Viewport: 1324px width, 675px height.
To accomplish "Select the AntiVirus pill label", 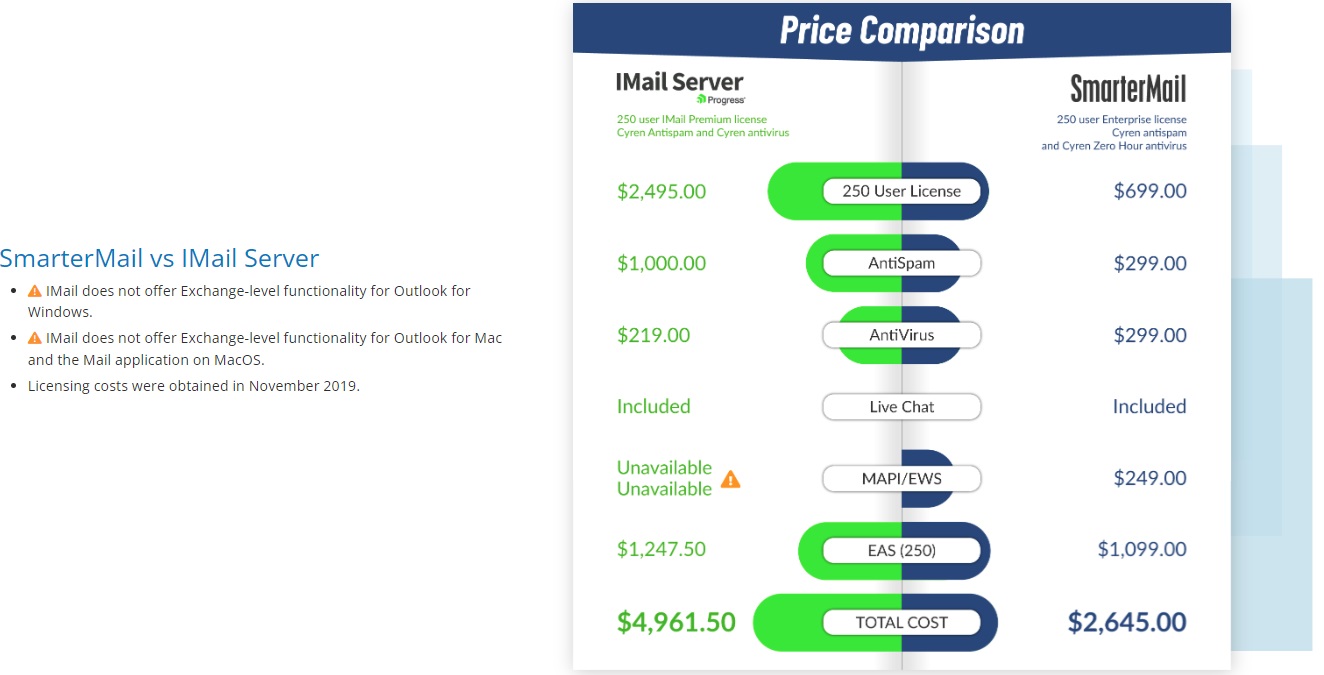I will [902, 335].
